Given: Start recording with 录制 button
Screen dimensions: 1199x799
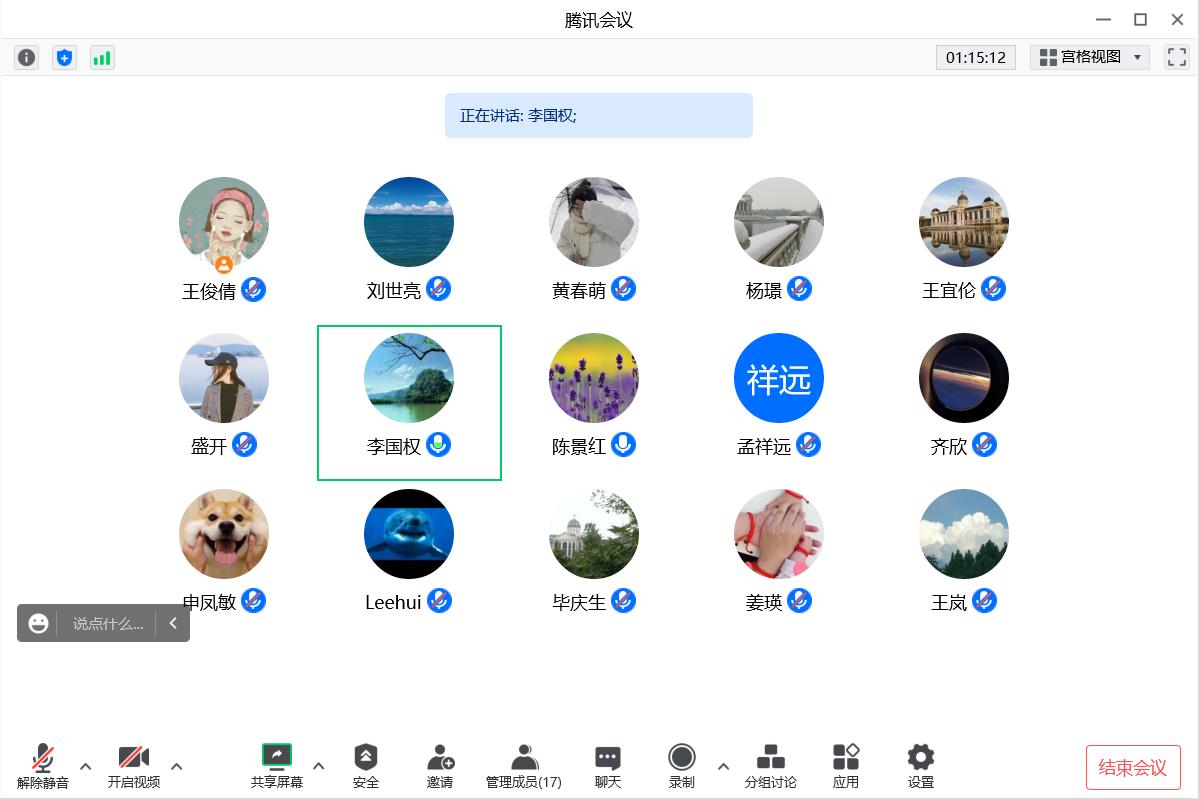Looking at the screenshot, I should [x=682, y=766].
